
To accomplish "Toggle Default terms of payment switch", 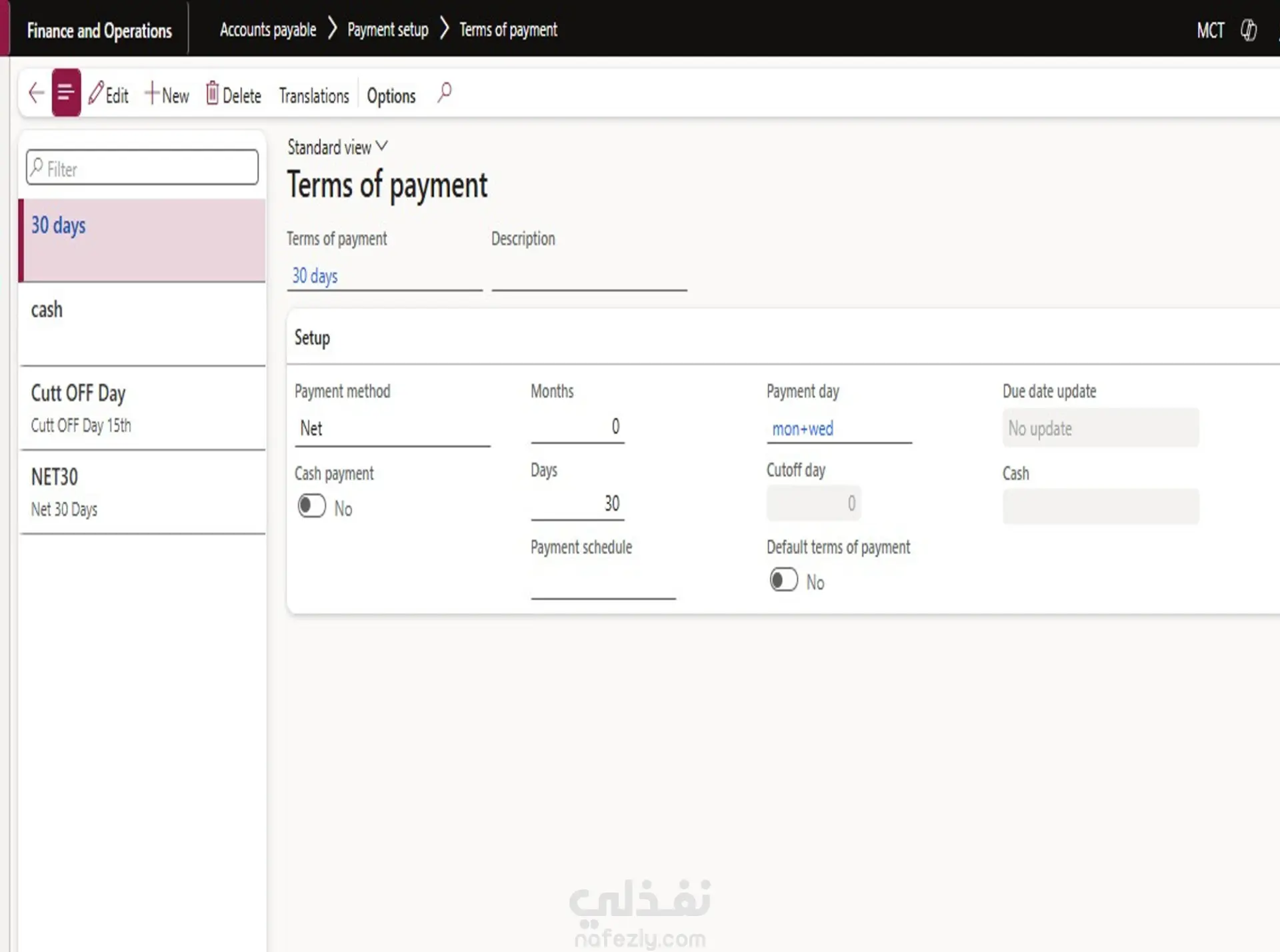I will tap(783, 580).
